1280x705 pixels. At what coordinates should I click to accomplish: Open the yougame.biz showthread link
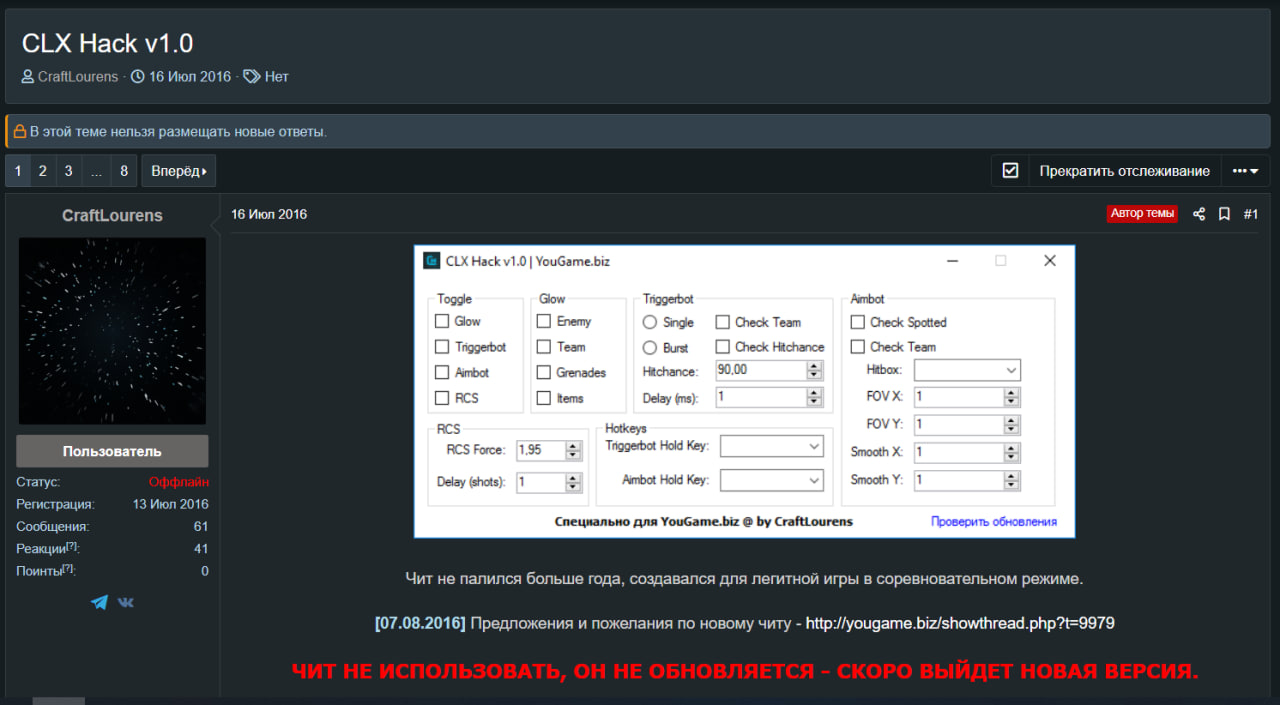tap(960, 623)
